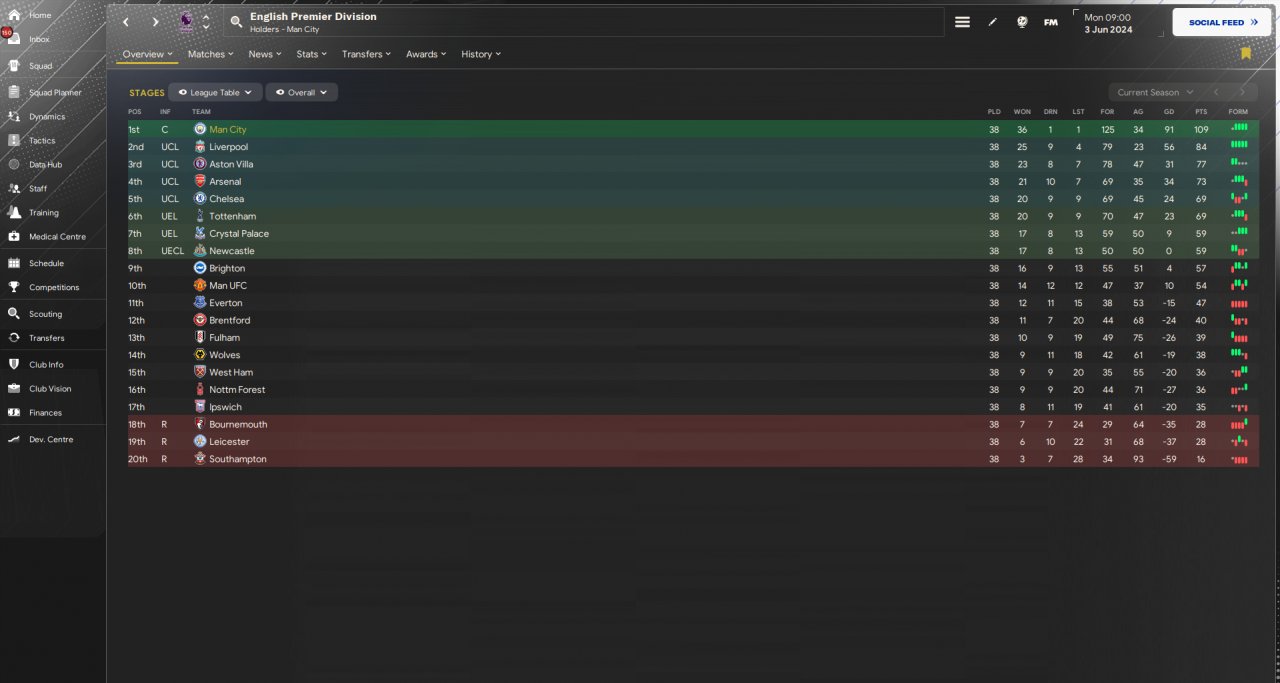Open the Home sidebar icon
Screen dimensions: 1280x683
pos(13,15)
